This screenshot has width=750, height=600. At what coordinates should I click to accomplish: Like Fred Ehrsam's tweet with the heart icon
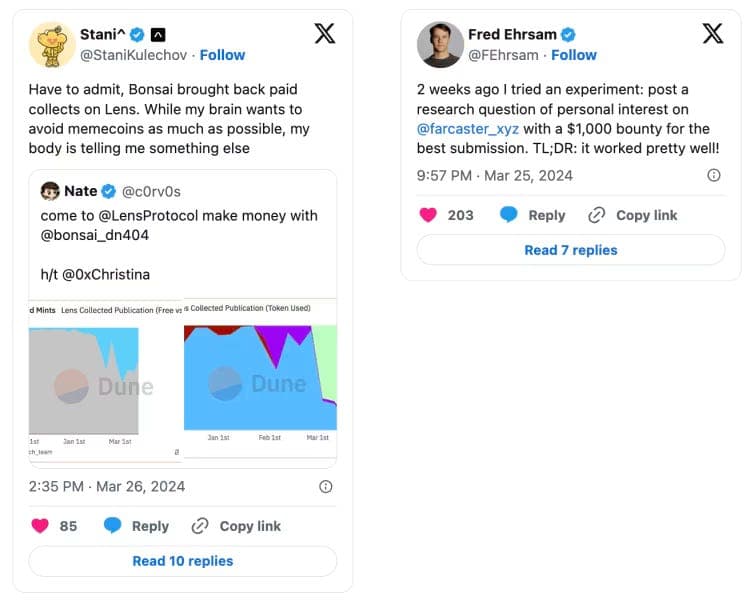coord(428,215)
